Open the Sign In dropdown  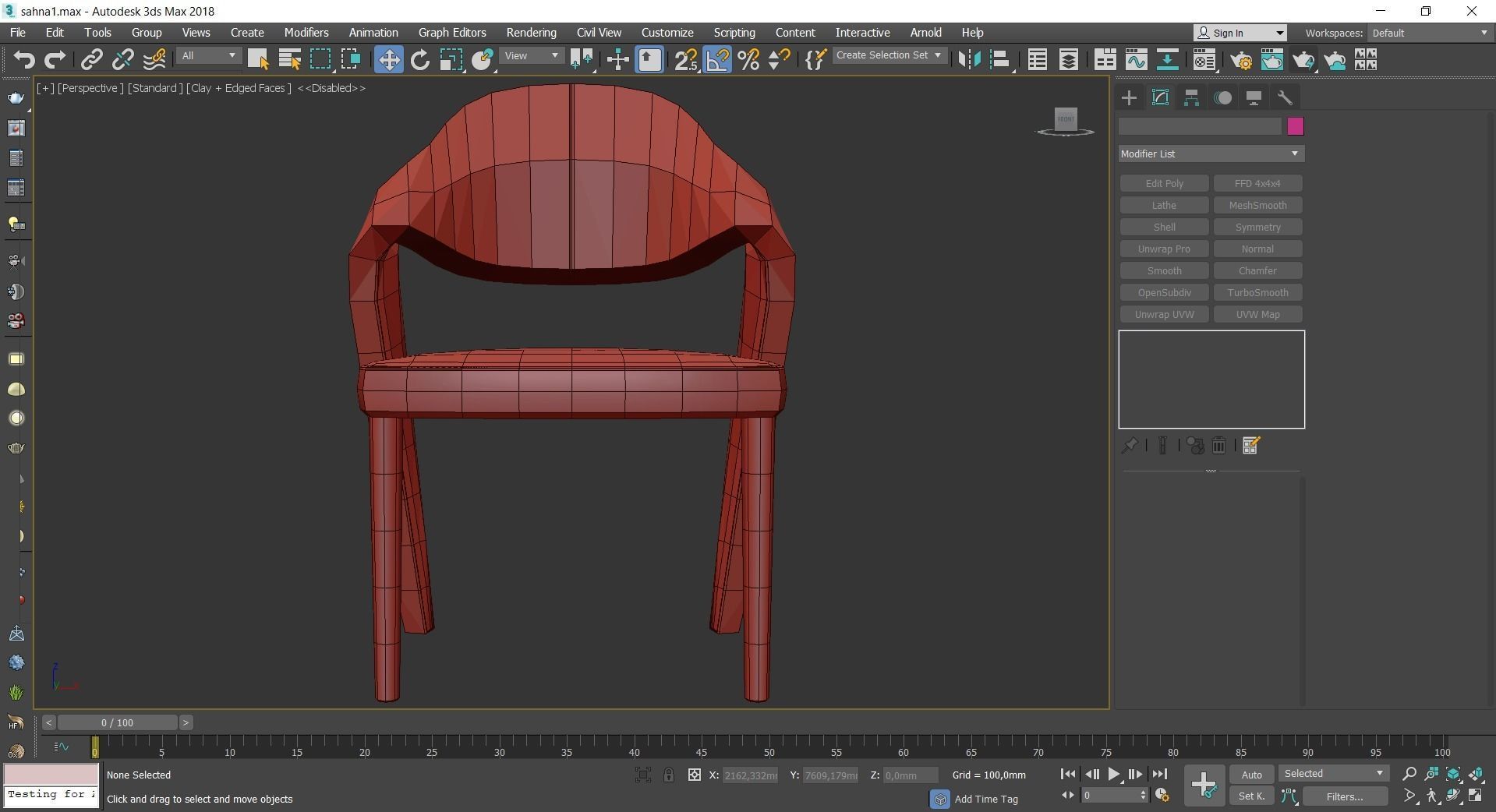pyautogui.click(x=1240, y=33)
